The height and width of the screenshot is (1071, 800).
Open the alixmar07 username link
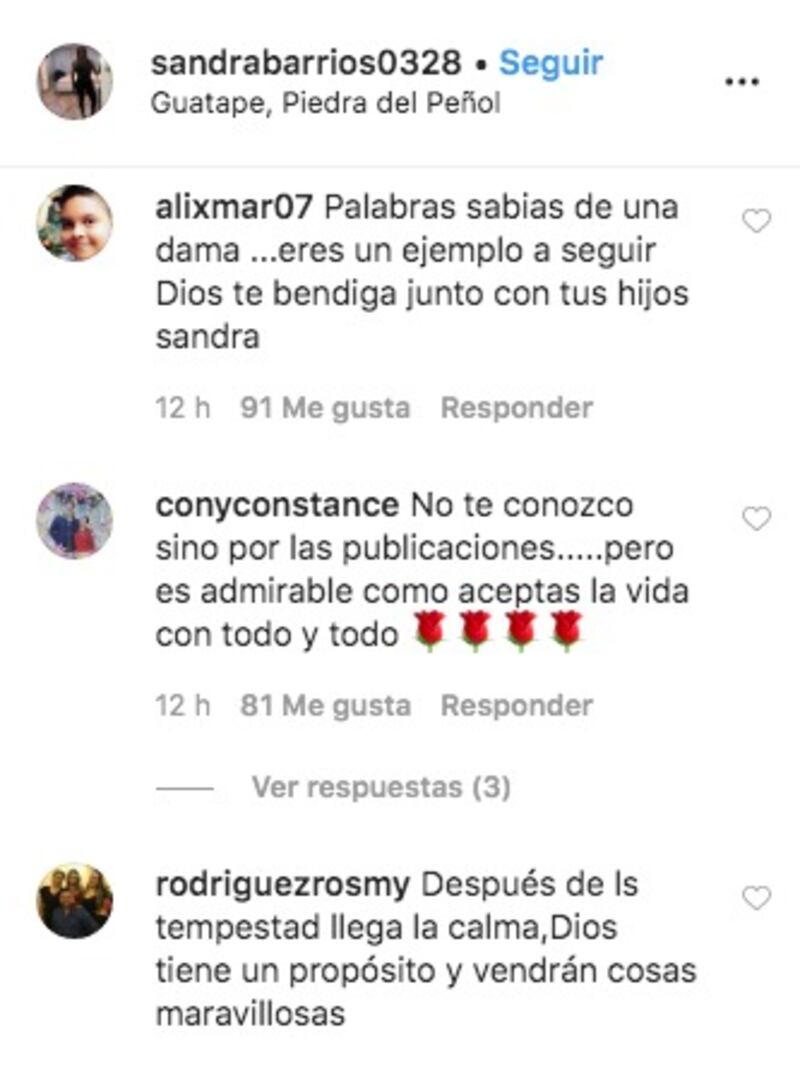234,207
